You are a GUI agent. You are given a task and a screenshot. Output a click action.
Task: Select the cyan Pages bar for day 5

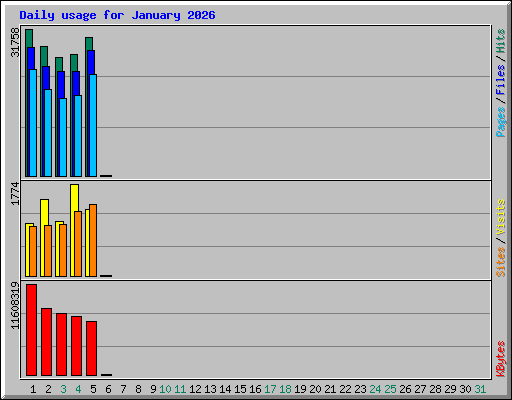(x=93, y=125)
